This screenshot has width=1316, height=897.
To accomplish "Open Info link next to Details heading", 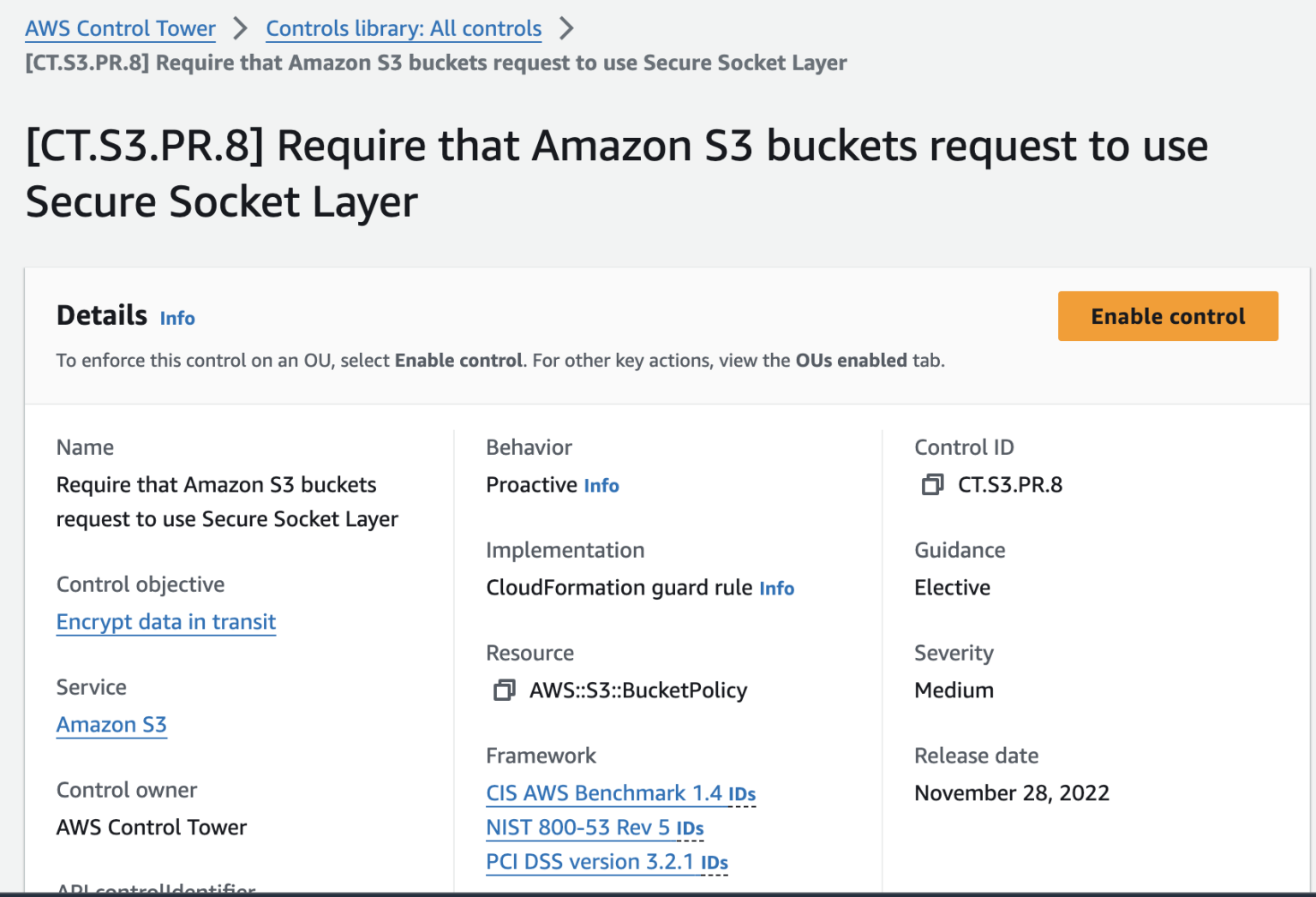I will tap(177, 319).
